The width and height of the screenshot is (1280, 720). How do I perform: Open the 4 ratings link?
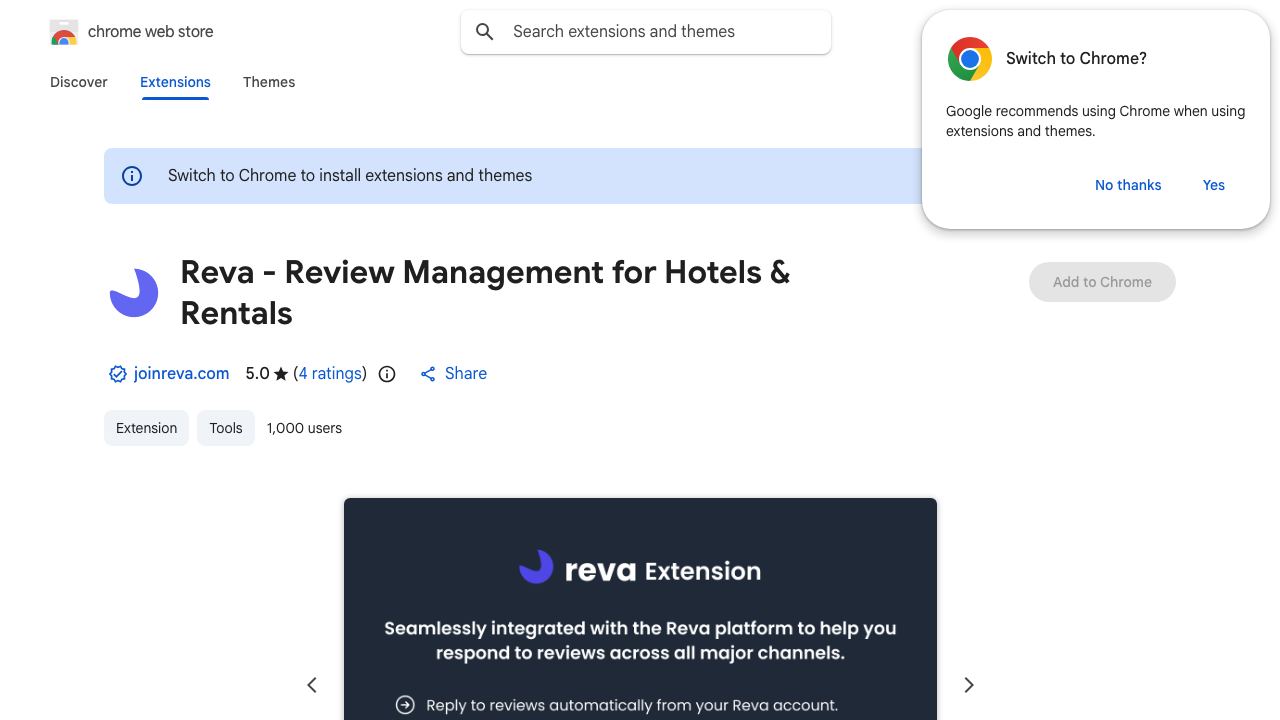pyautogui.click(x=330, y=373)
